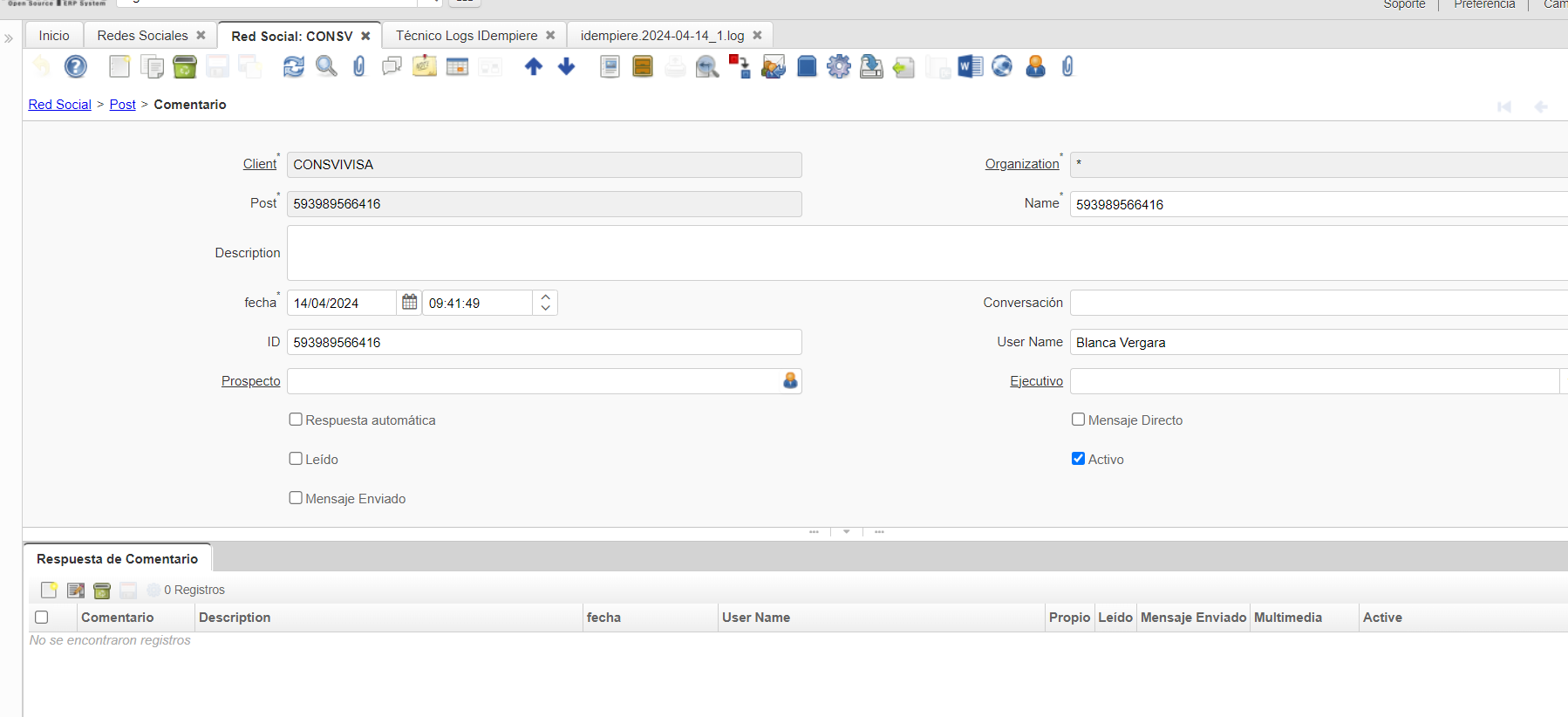The height and width of the screenshot is (717, 1568).
Task: Collapse the detail pane with splitter arrow
Action: [846, 531]
